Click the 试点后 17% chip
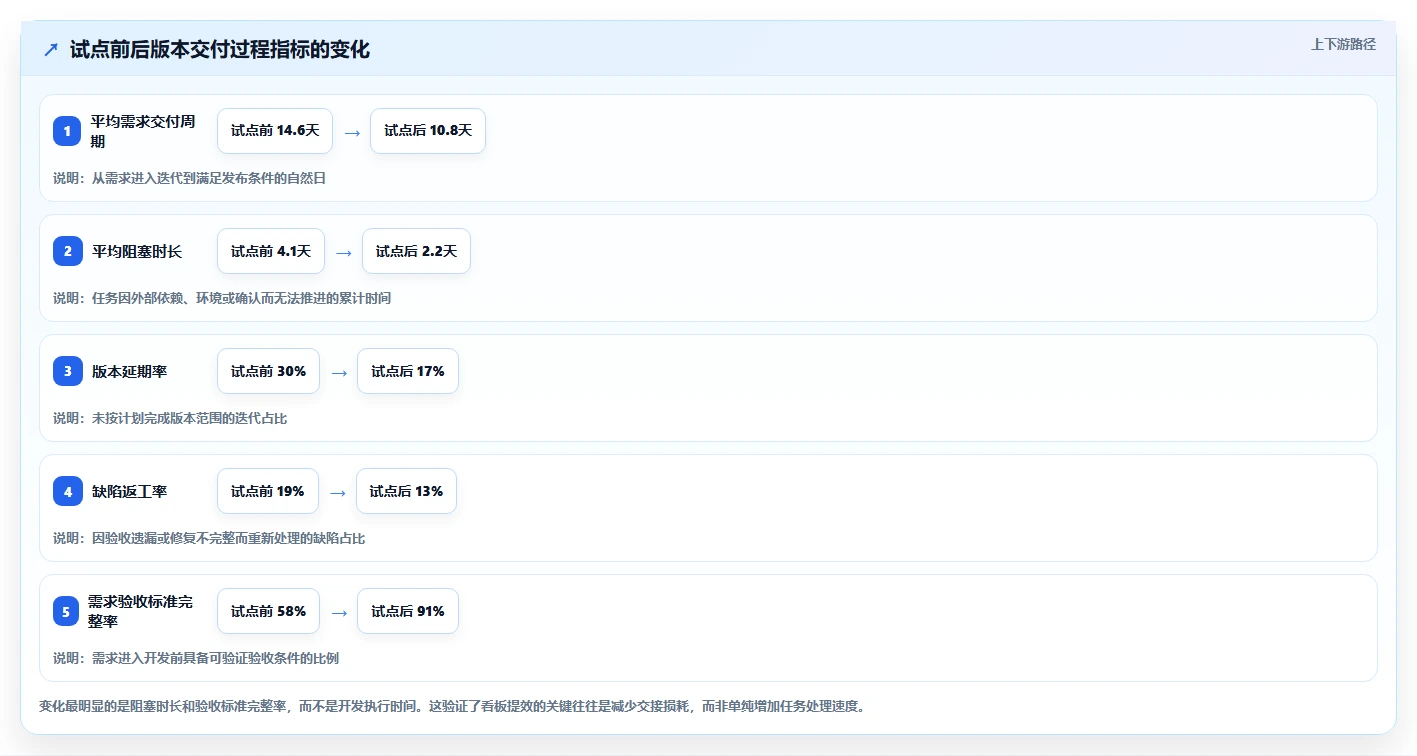This screenshot has width=1417, height=756. coord(408,371)
